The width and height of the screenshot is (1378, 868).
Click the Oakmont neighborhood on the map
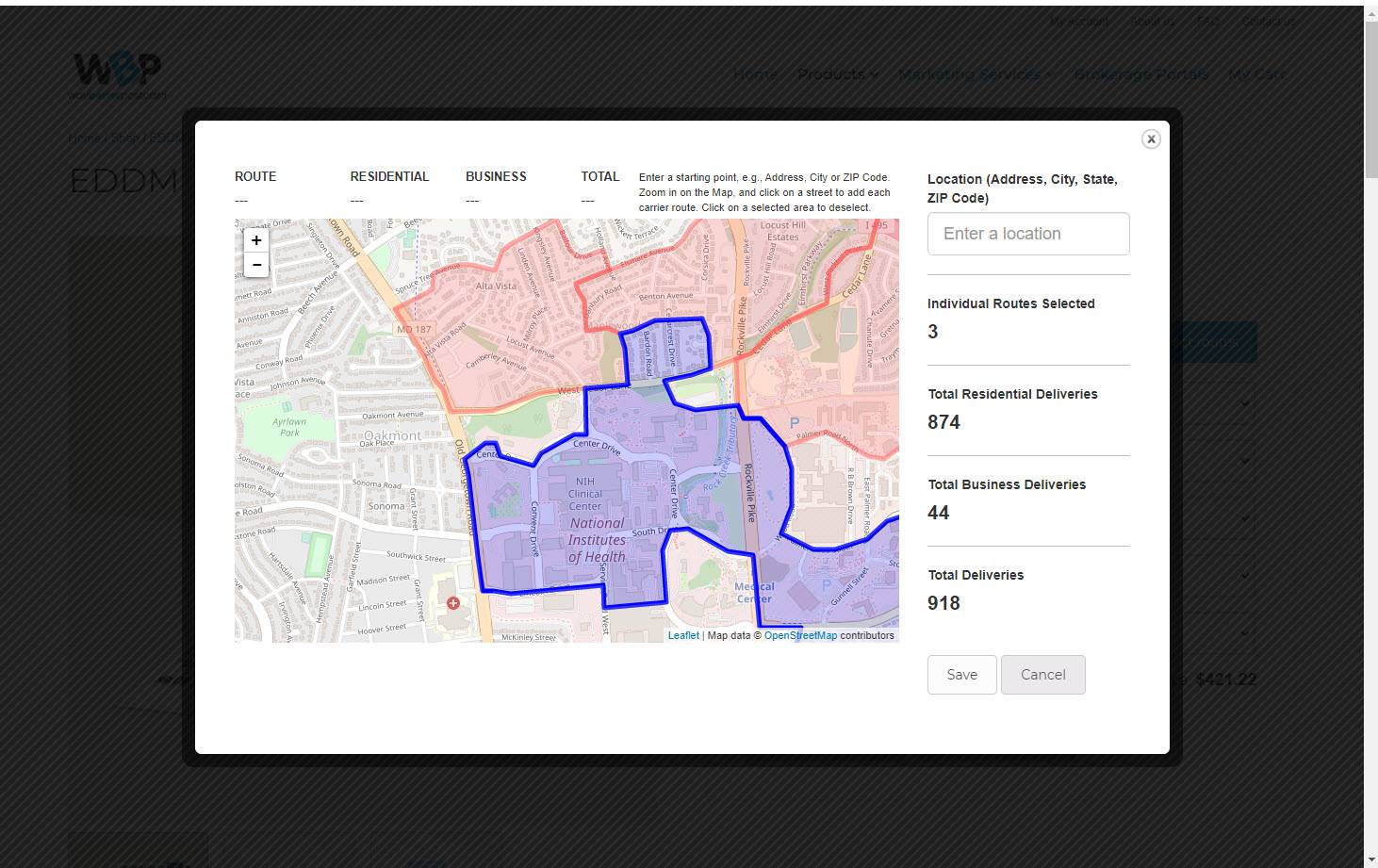(x=392, y=435)
